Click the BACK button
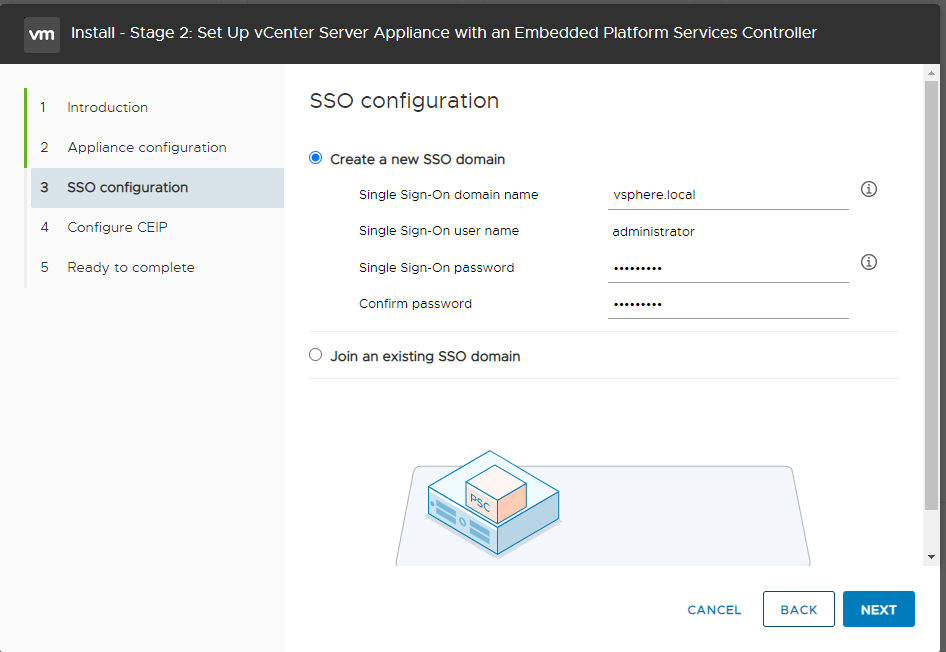 (x=799, y=609)
